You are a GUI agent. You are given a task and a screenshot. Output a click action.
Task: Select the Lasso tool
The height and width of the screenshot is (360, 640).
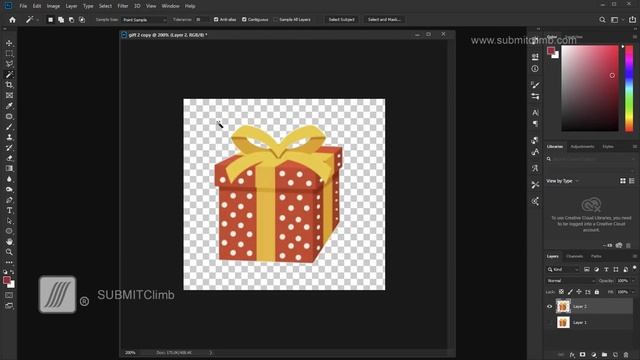9,64
